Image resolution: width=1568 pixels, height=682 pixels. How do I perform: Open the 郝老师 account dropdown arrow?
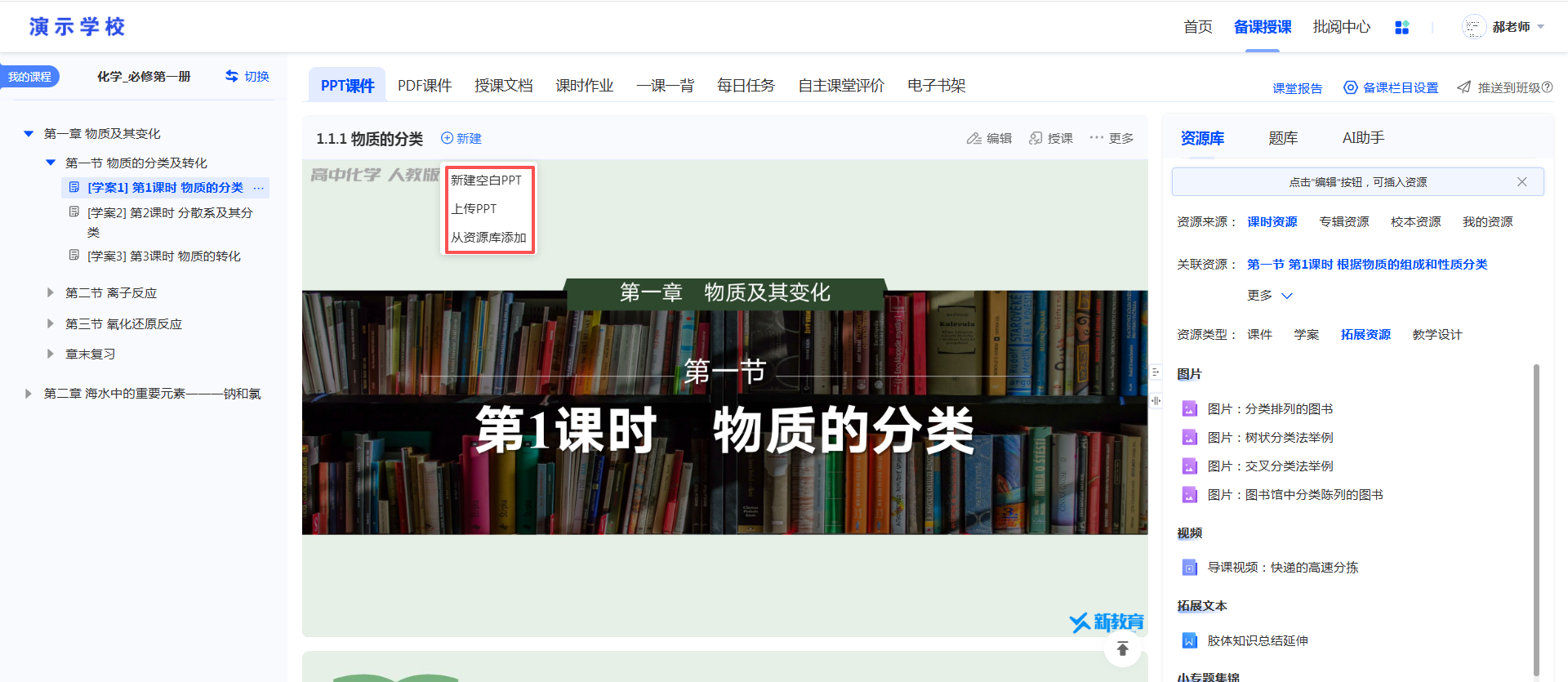(x=1541, y=27)
